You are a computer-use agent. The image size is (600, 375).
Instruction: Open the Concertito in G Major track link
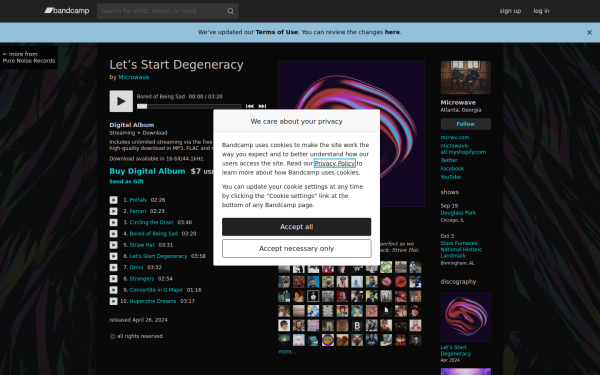coord(156,290)
